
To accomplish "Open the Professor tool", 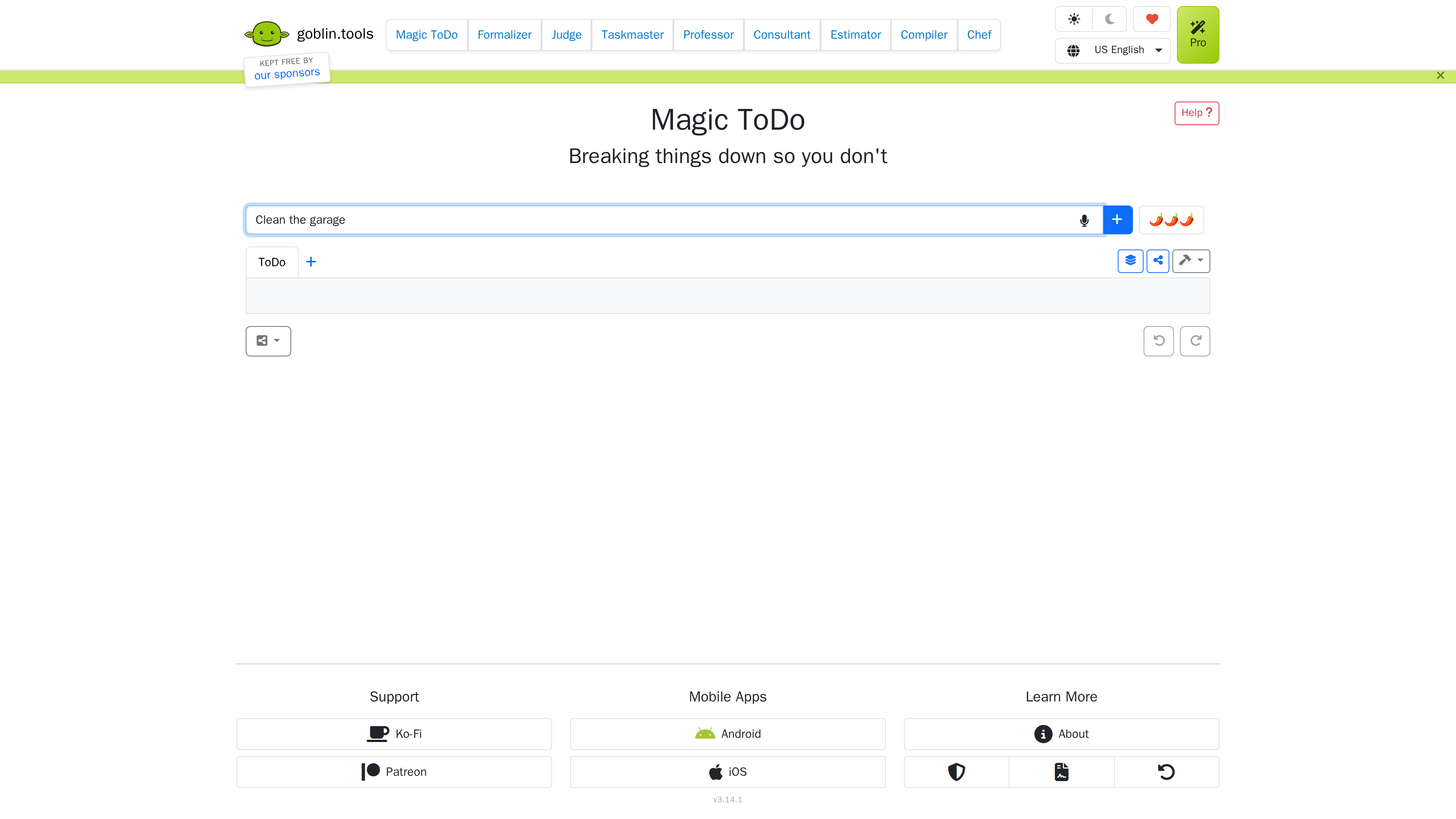I will pos(708,35).
